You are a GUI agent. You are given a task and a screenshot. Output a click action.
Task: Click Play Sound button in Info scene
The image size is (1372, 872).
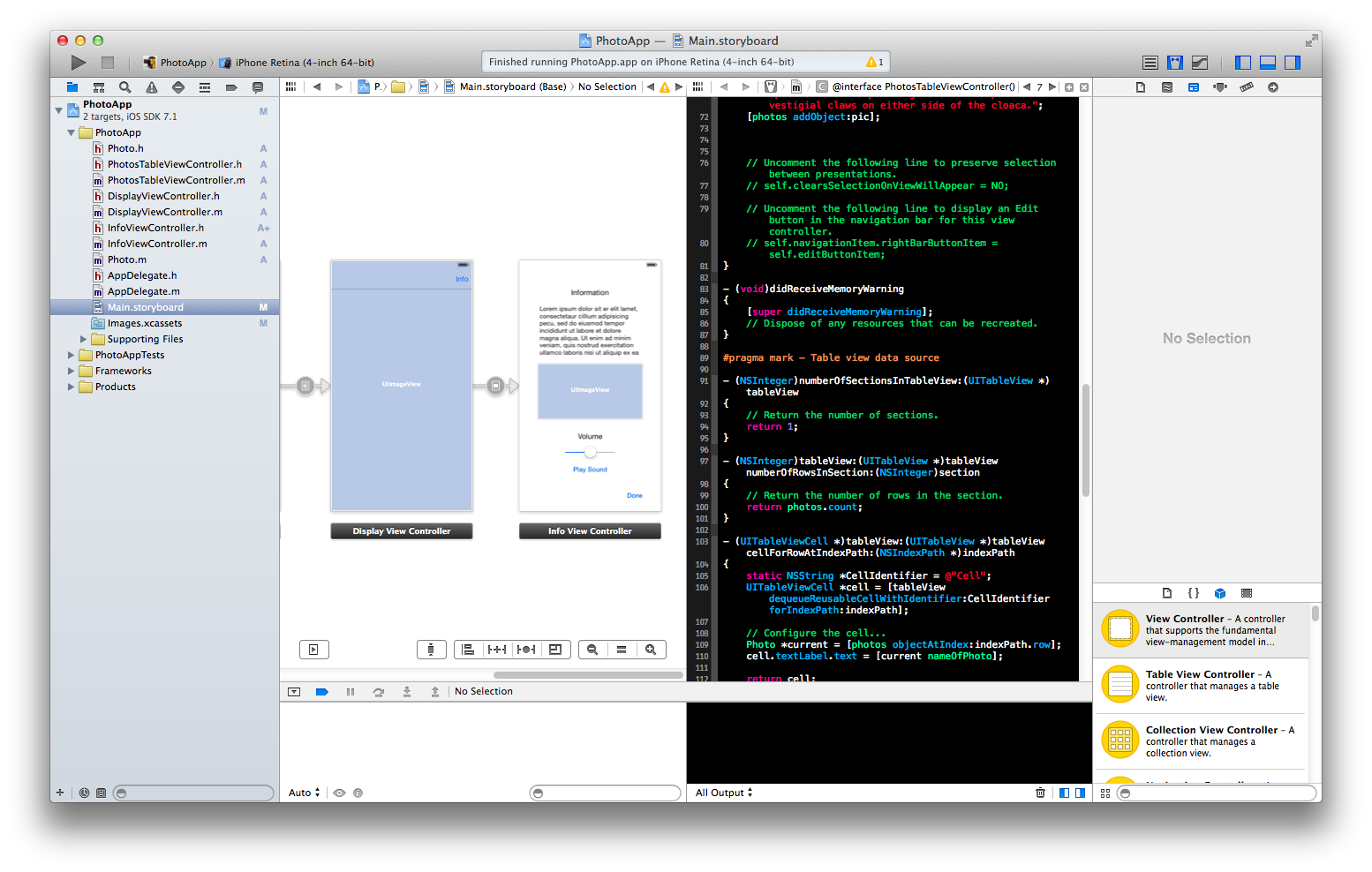point(590,470)
